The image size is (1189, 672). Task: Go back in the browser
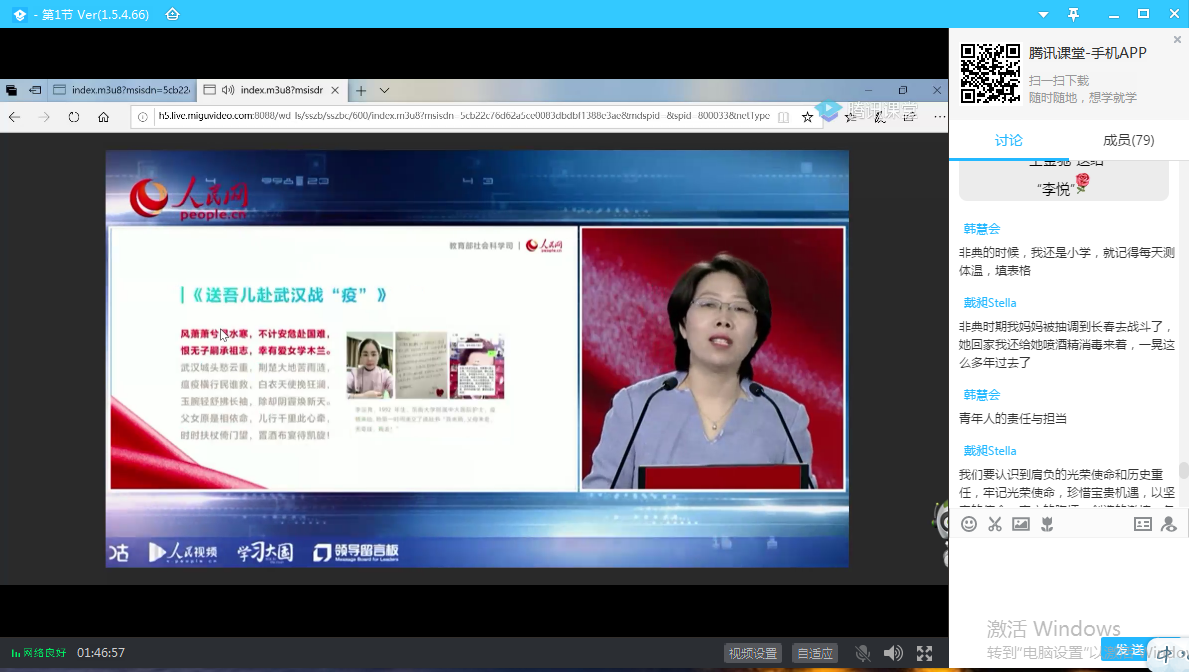coord(14,117)
